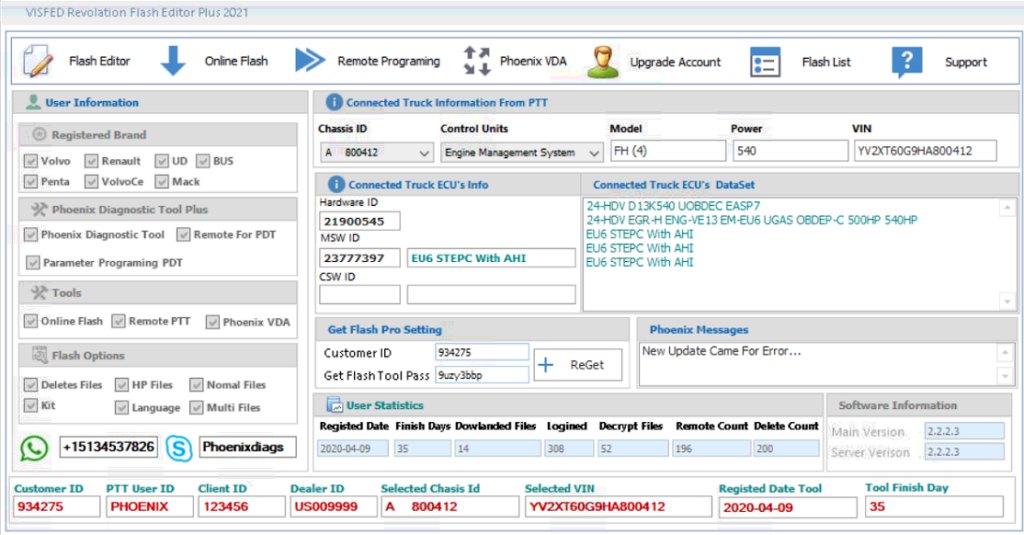Toggle the HP Files checkbox

click(x=122, y=385)
